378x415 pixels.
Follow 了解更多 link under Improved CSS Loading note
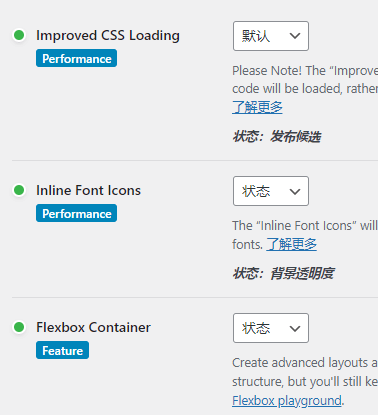(x=257, y=107)
